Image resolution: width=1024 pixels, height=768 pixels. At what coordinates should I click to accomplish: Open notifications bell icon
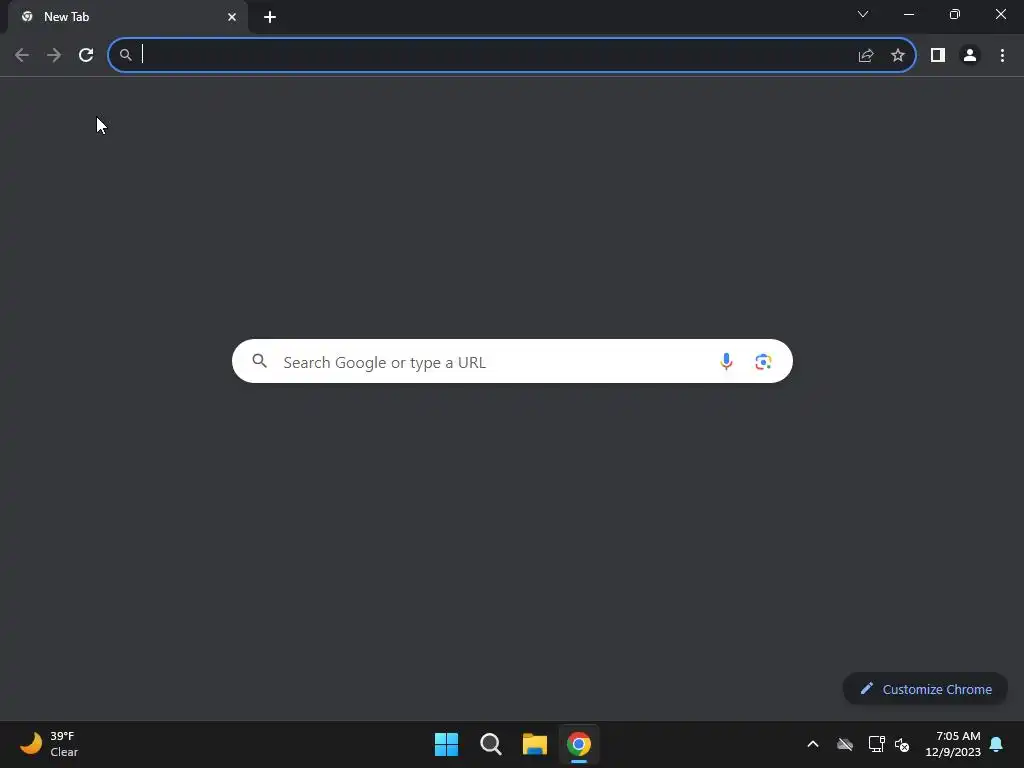tap(996, 744)
